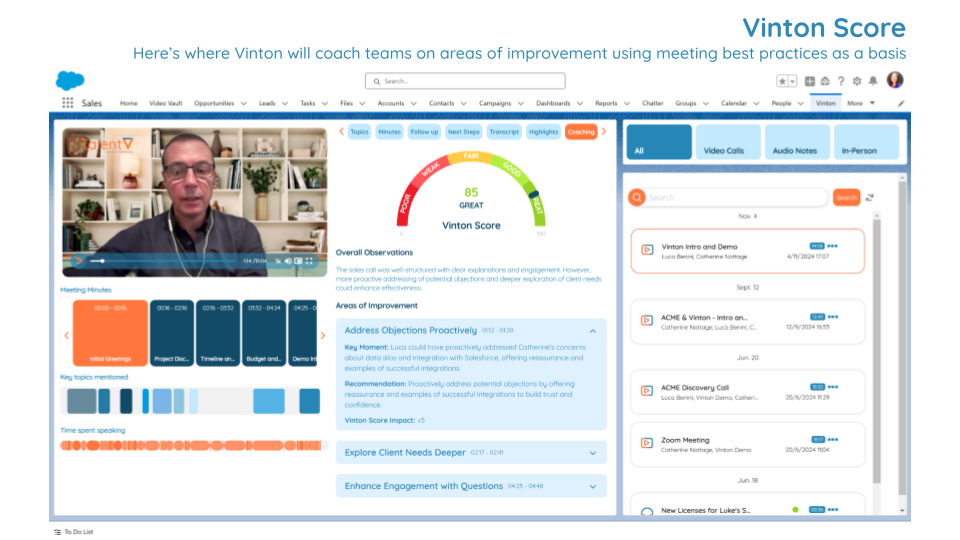Viewport: 960px width, 540px height.
Task: Click the edit navigation pencil icon
Action: 901,103
